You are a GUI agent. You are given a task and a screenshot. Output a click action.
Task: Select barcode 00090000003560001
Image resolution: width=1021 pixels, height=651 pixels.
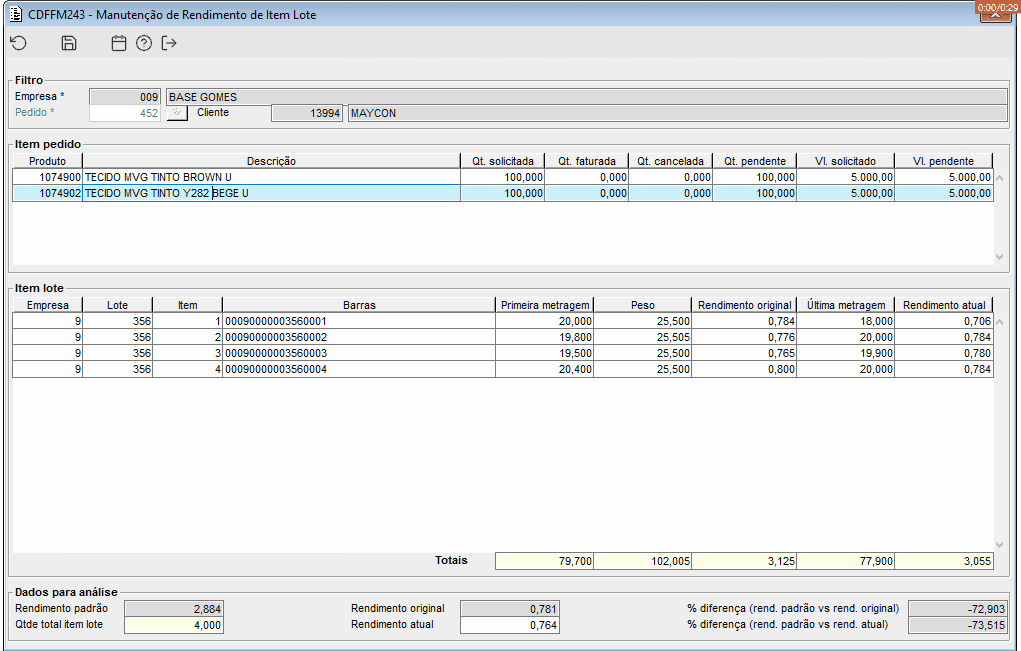(x=359, y=321)
